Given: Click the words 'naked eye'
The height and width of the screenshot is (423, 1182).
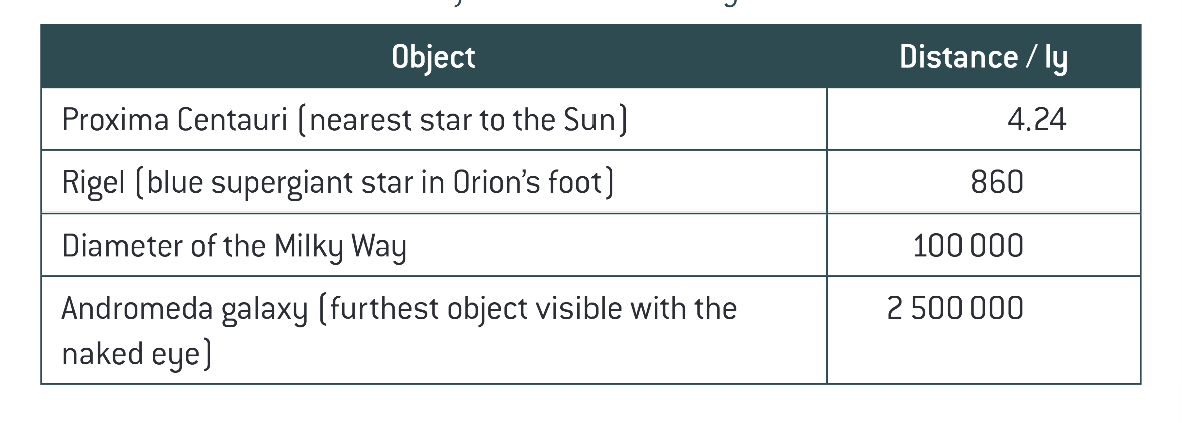Looking at the screenshot, I should coord(135,355).
